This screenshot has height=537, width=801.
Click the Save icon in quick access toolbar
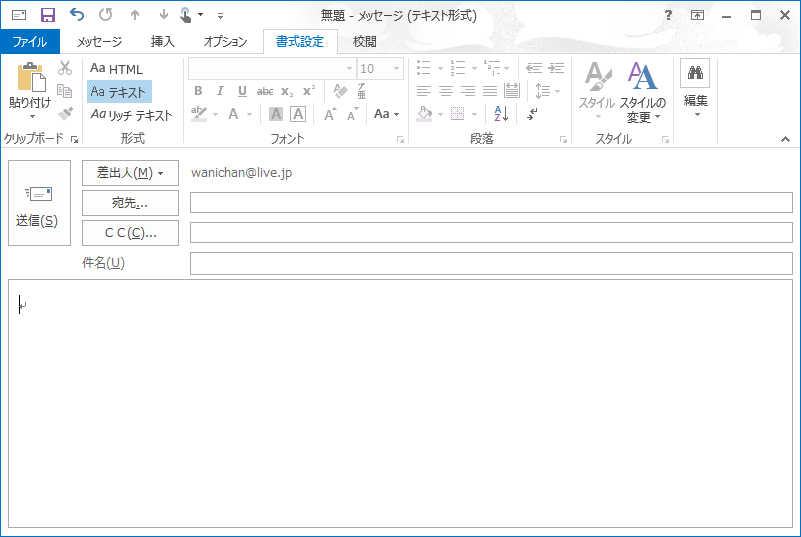tap(48, 15)
